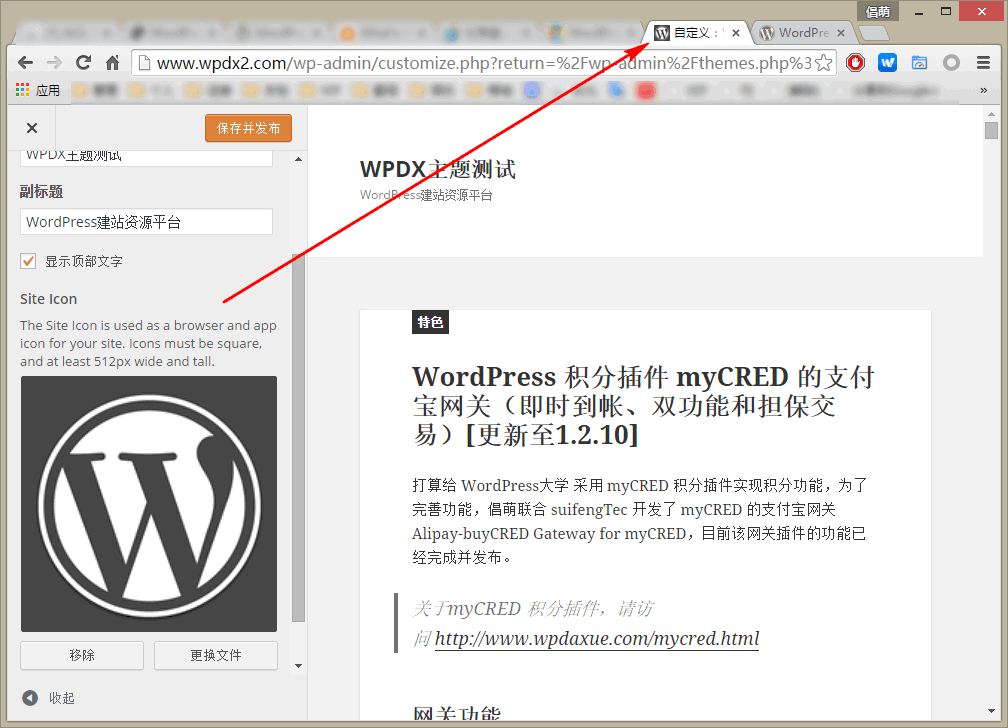The image size is (1008, 728).
Task: Click the preview page scroll-down arrow
Action: 991,711
